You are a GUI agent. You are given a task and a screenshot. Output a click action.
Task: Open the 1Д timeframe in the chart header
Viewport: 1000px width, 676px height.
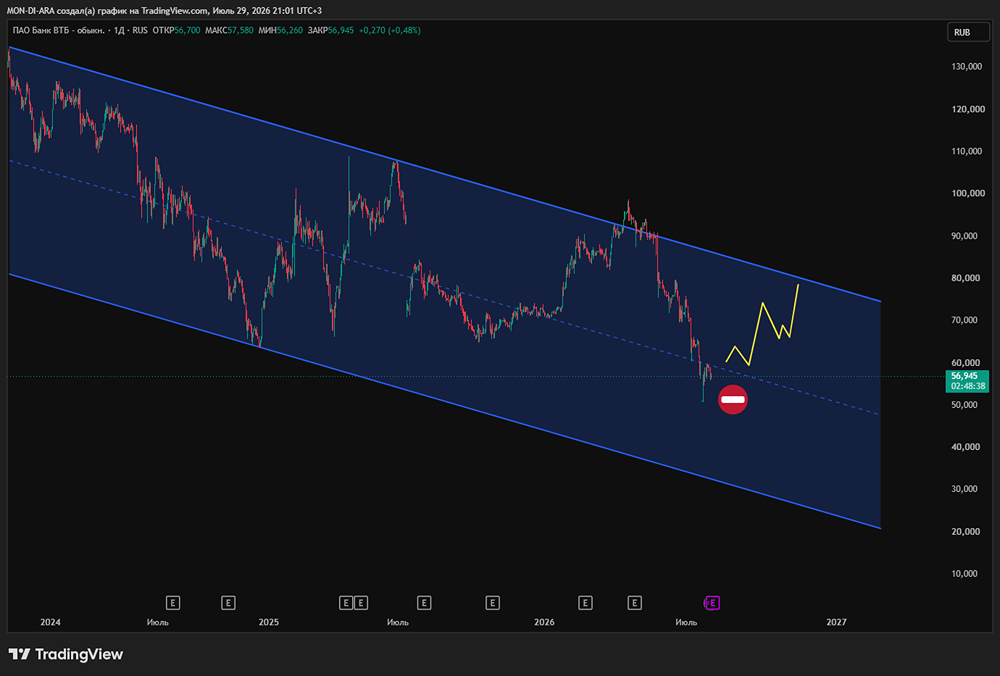click(119, 30)
